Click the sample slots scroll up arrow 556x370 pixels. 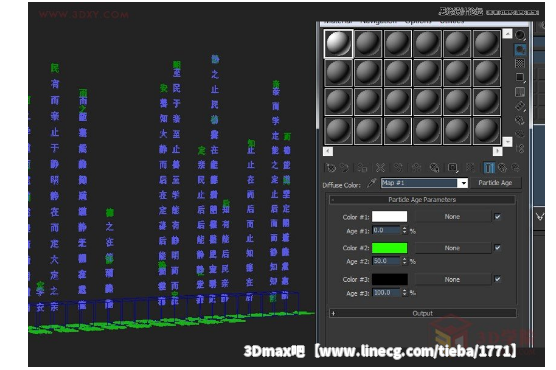[507, 34]
